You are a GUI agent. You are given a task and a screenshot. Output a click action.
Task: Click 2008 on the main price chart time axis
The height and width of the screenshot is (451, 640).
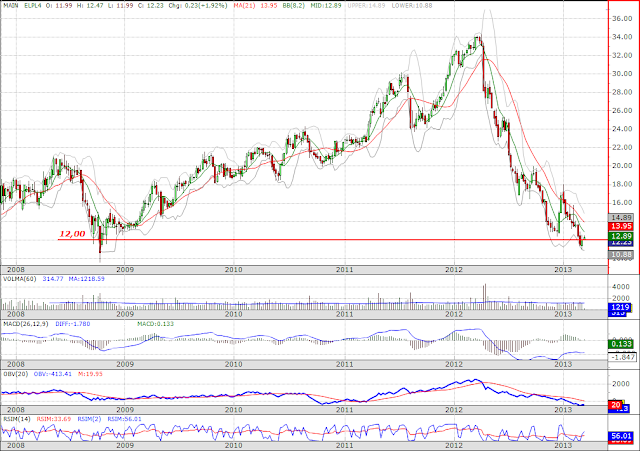coord(16,269)
